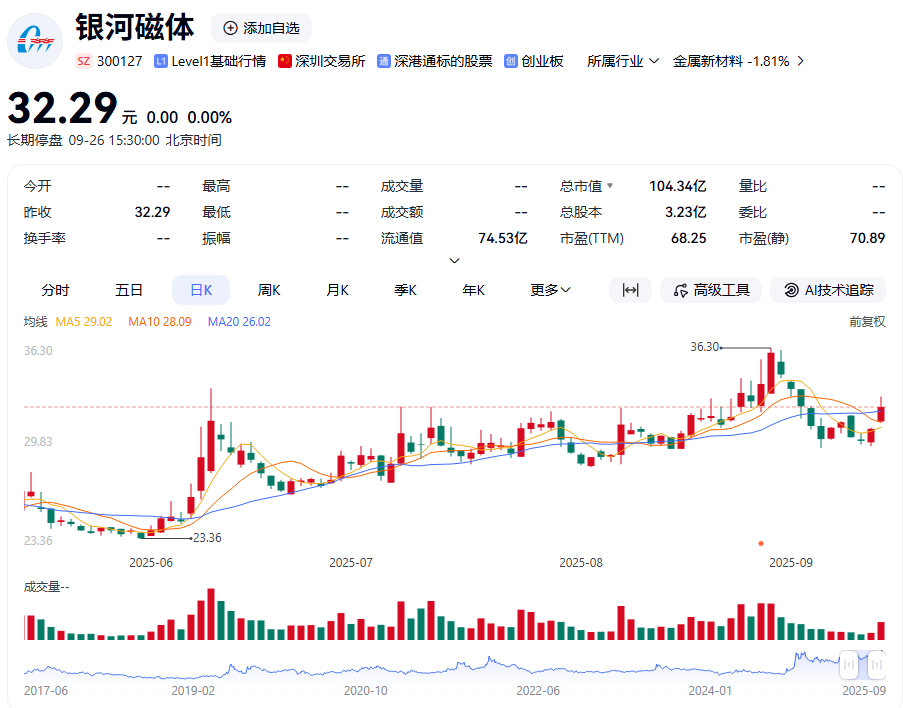The height and width of the screenshot is (708, 903).
Task: Add stock via 添加自选 button
Action: pyautogui.click(x=261, y=28)
